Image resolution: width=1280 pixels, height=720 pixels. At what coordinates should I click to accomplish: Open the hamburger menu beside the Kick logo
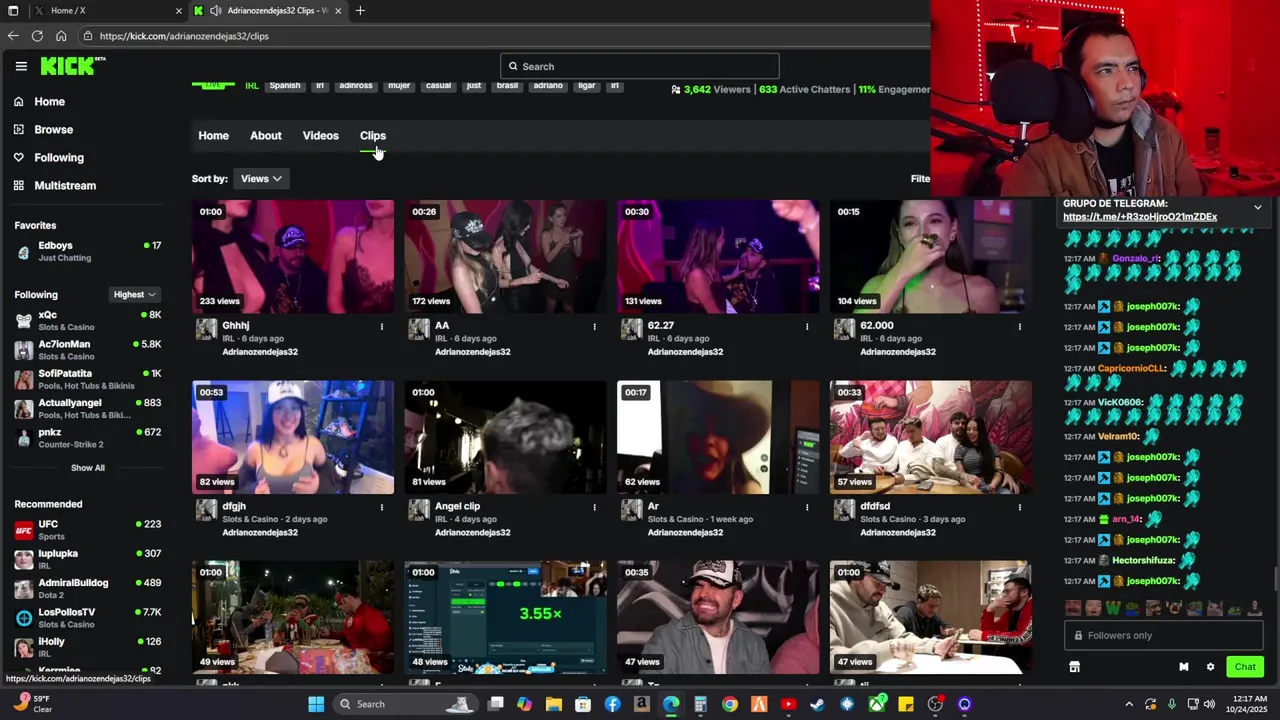(21, 66)
